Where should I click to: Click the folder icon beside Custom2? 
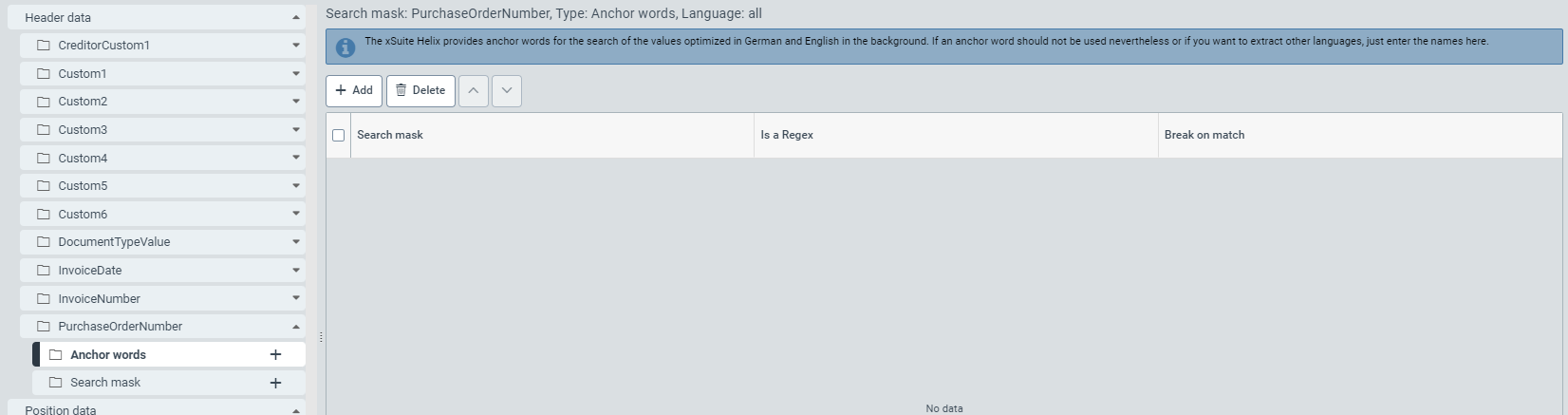pos(43,102)
